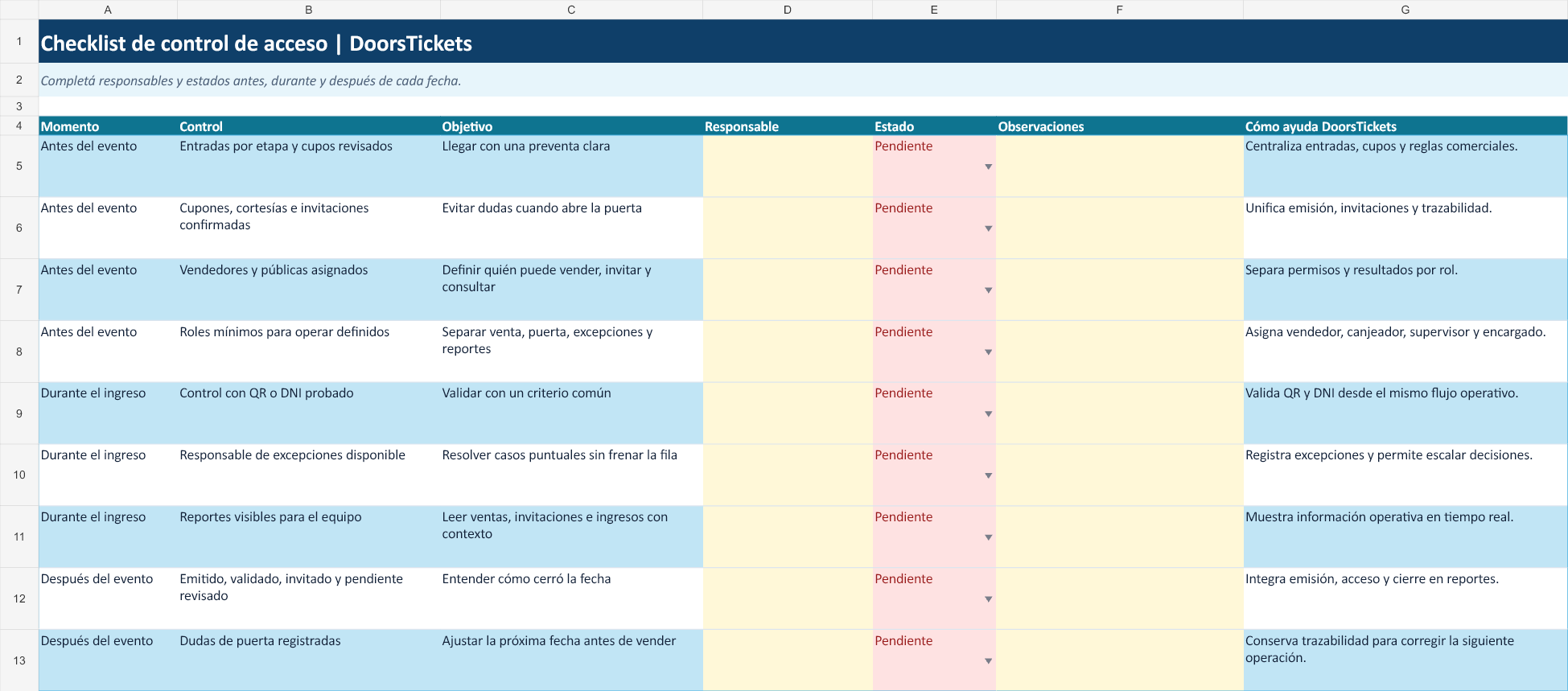Click 'Conserva trazabilidad para corregir' cell
This screenshot has width=1568, height=691.
1405,660
